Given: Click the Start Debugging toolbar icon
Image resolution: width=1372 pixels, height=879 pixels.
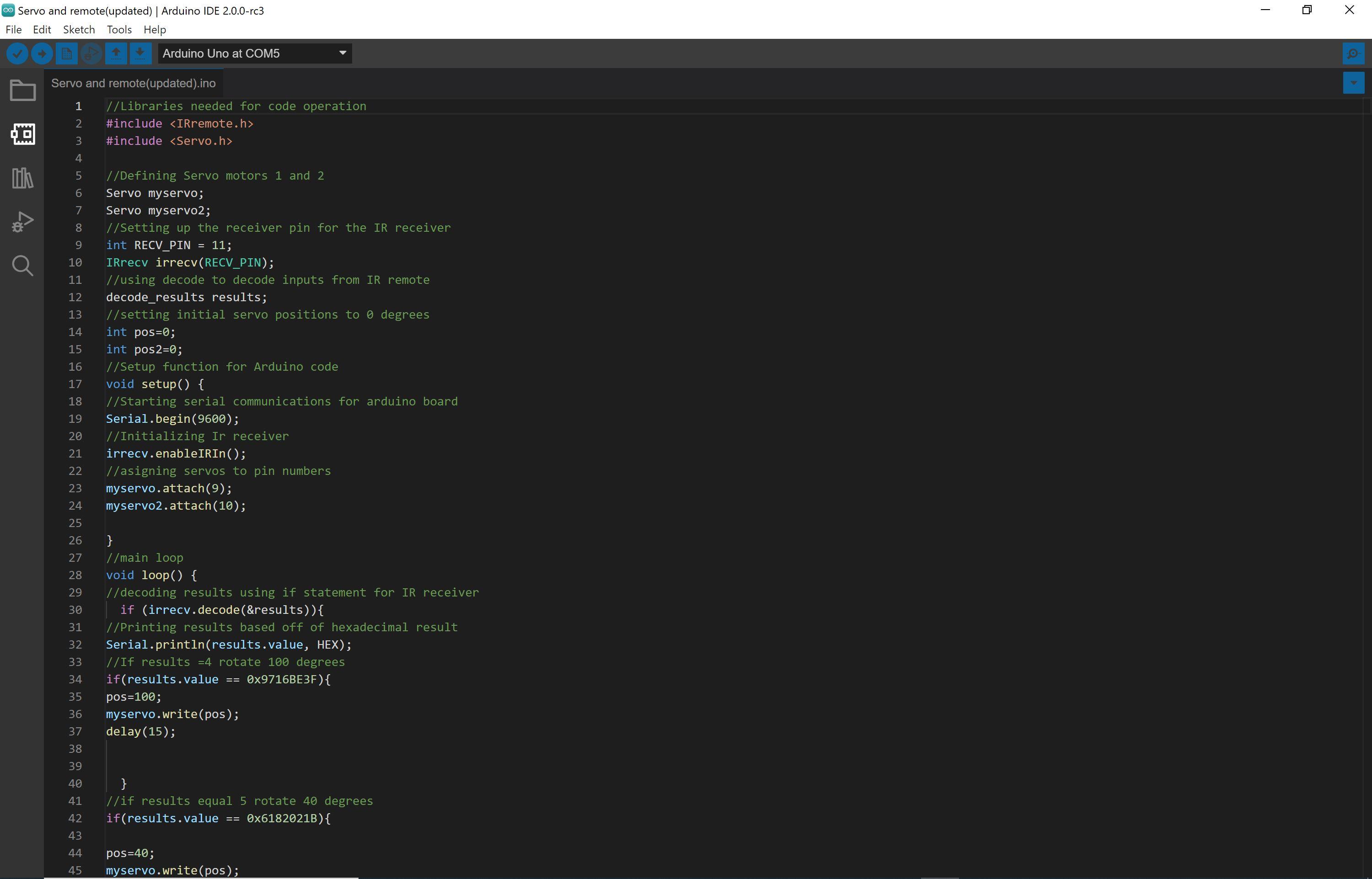Looking at the screenshot, I should tap(91, 53).
